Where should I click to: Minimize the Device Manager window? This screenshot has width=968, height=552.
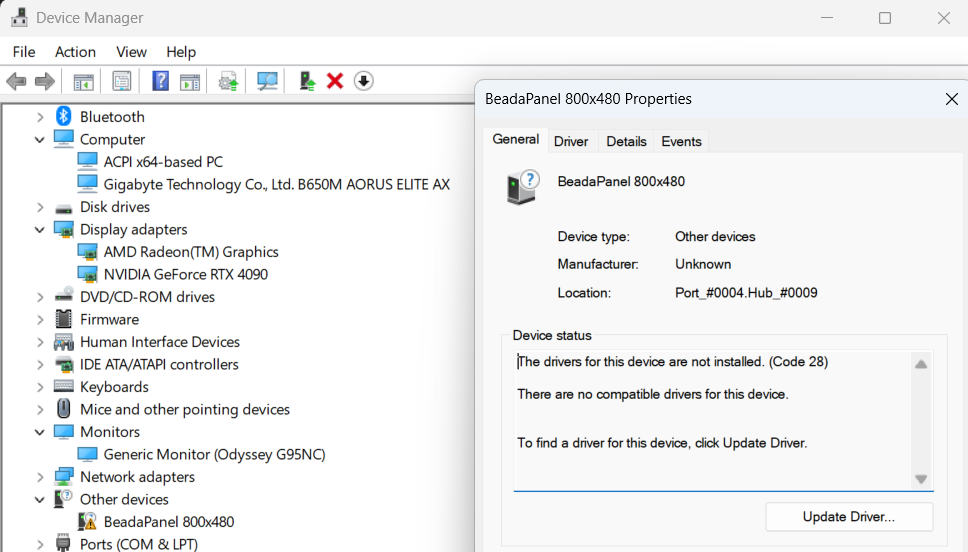tap(827, 18)
